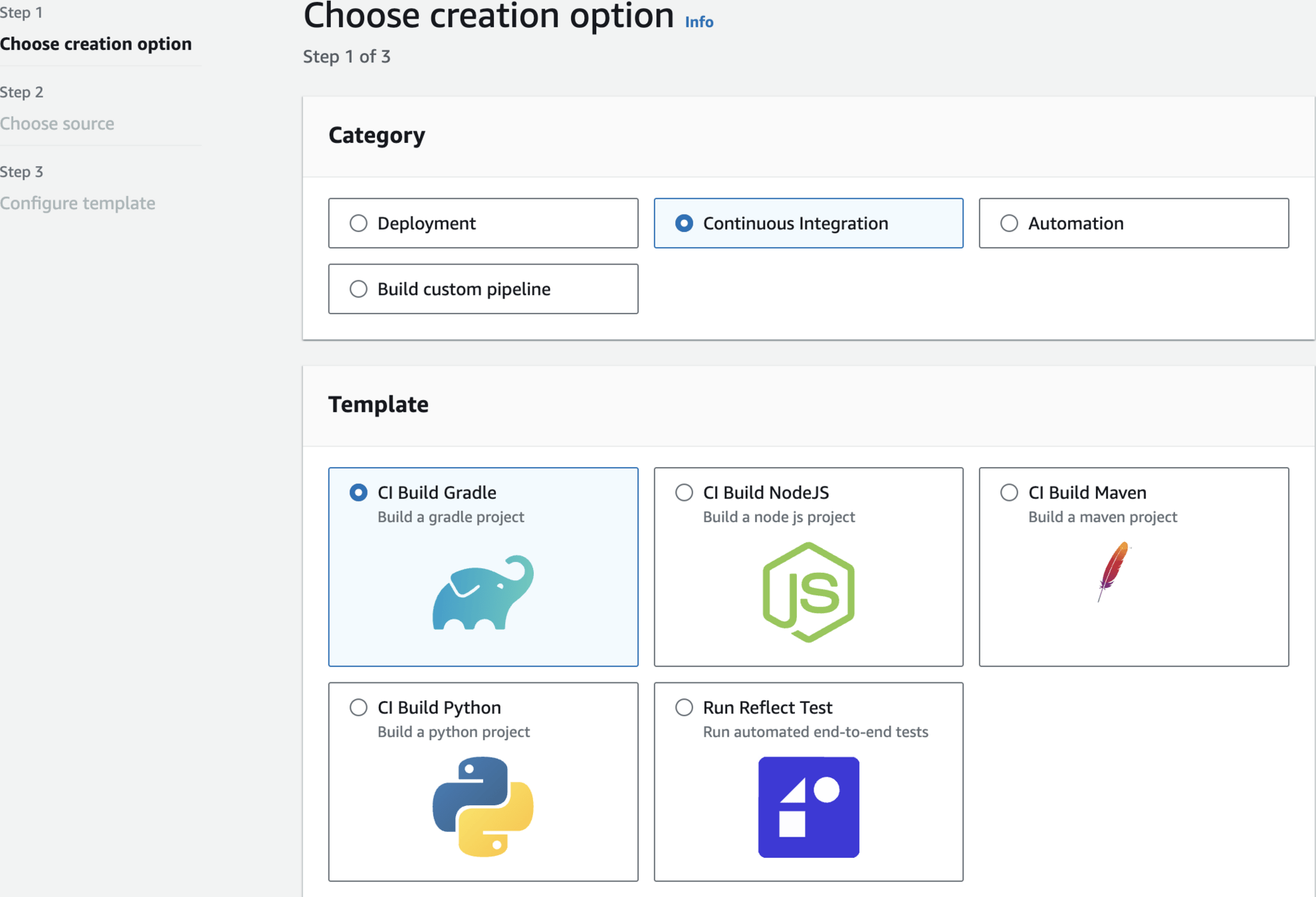The image size is (1316, 897).
Task: Click the Build a maven project description
Action: coord(1103,517)
